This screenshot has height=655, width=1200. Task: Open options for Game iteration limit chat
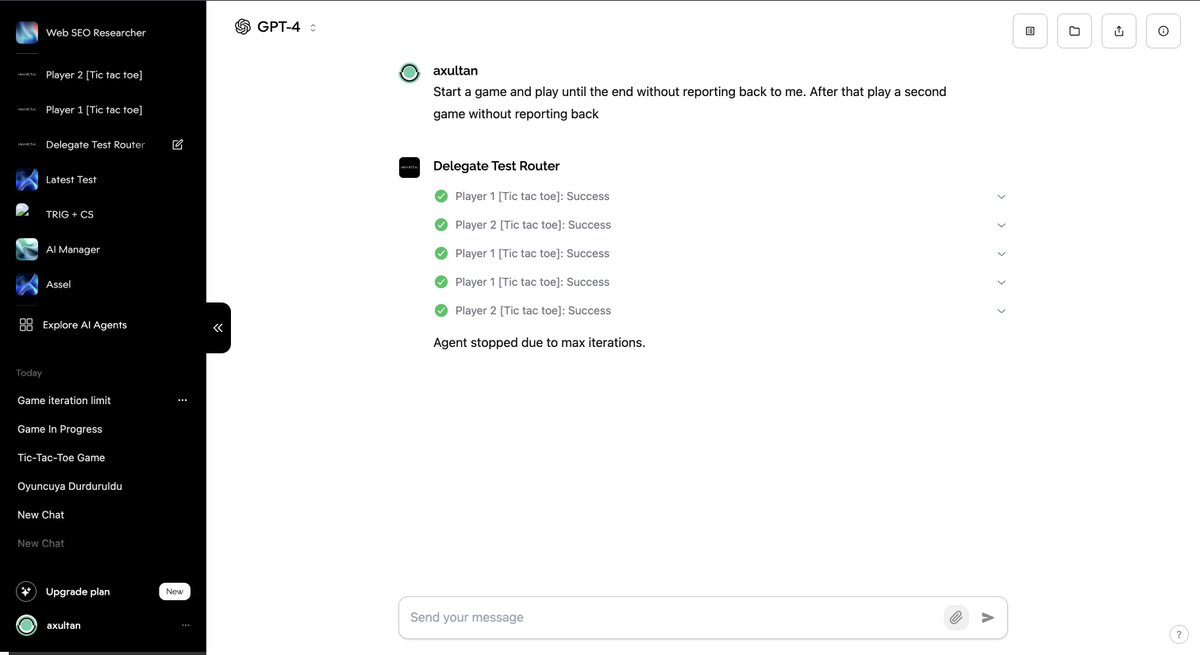pos(182,401)
